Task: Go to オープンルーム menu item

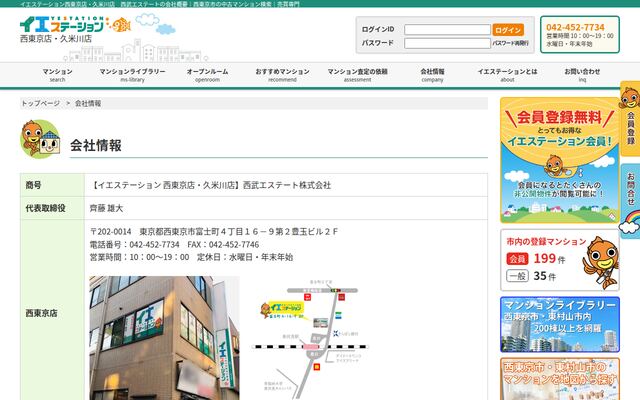Action: [207, 75]
